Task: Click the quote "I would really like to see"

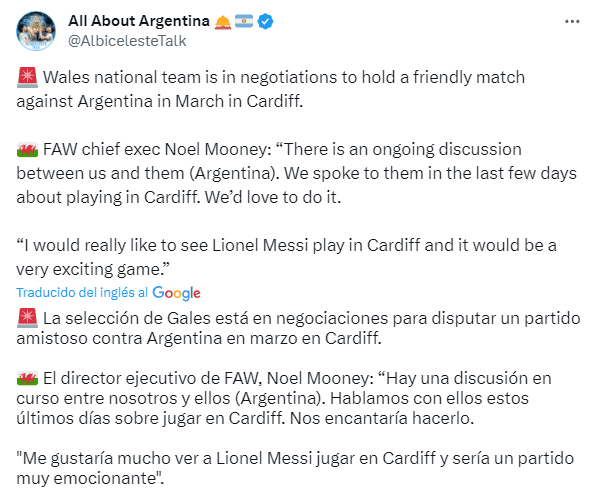Action: 286,257
